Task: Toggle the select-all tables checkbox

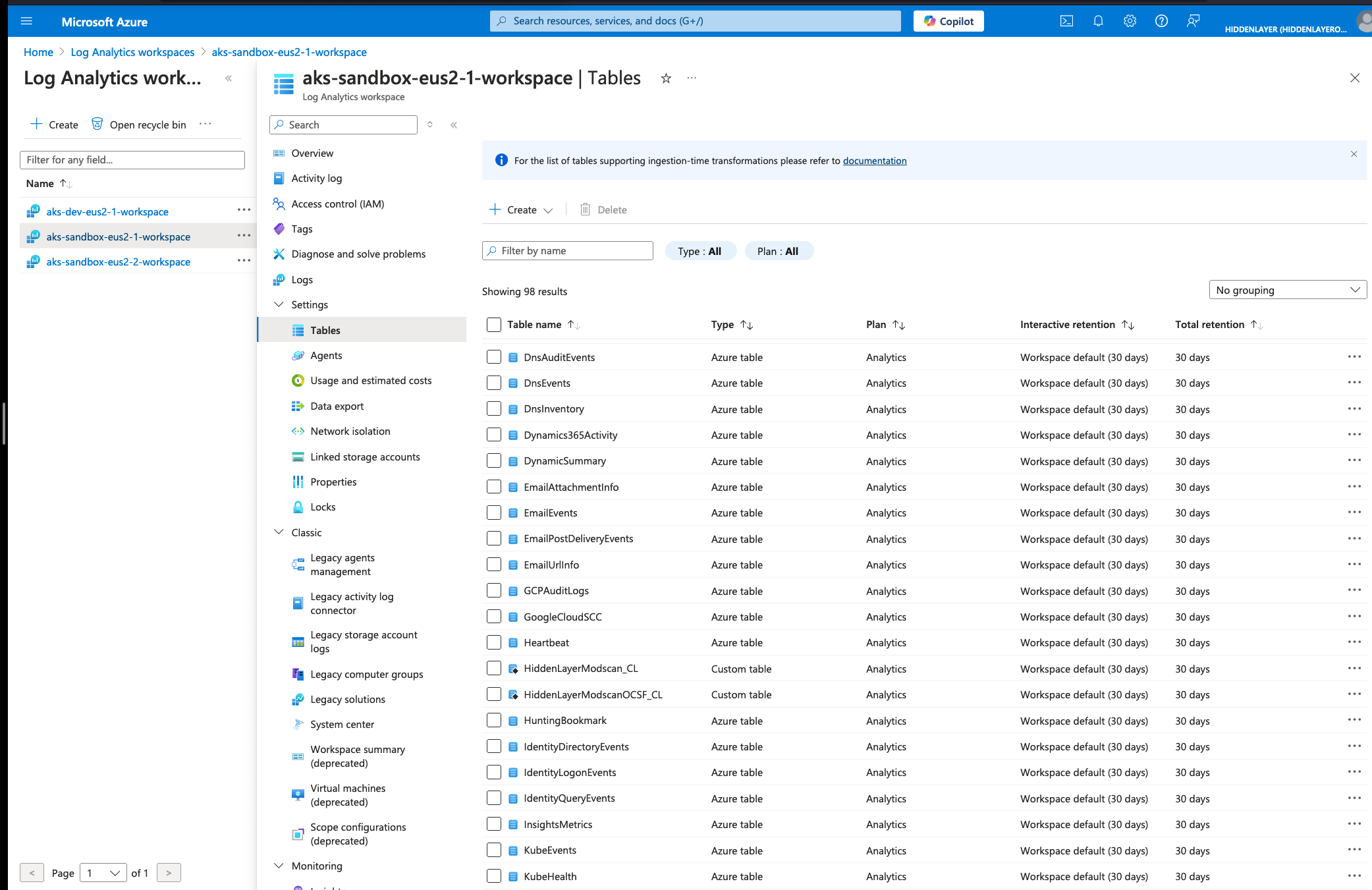Action: point(494,324)
